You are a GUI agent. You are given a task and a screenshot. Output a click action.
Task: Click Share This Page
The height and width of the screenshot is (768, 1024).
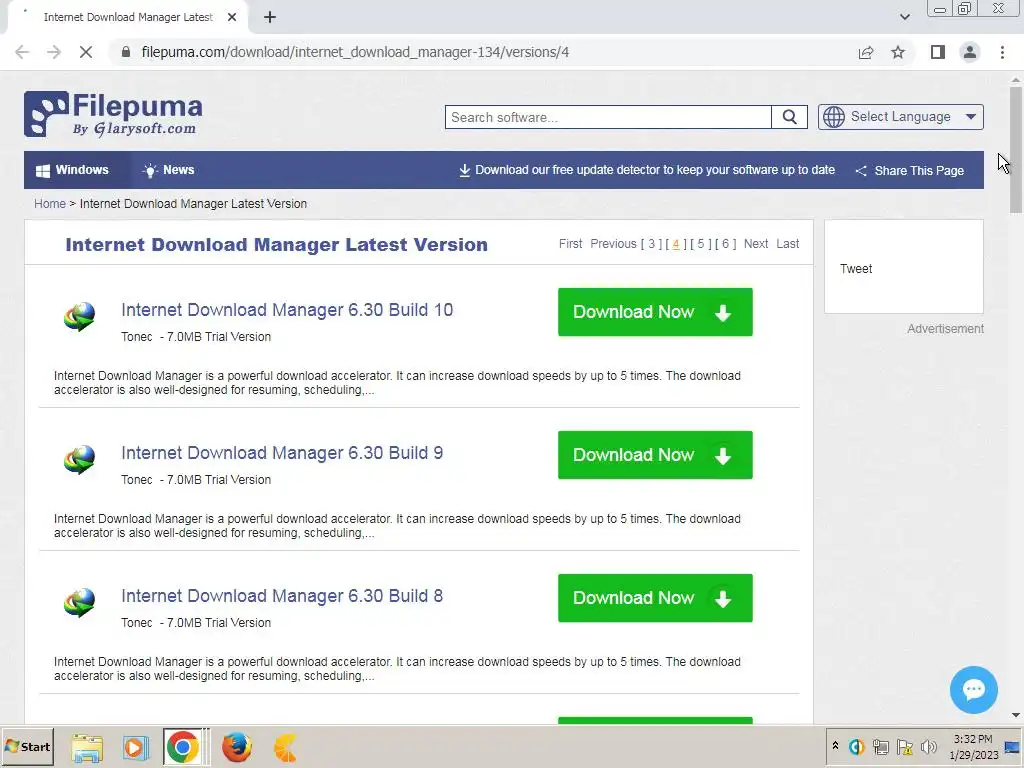click(910, 170)
